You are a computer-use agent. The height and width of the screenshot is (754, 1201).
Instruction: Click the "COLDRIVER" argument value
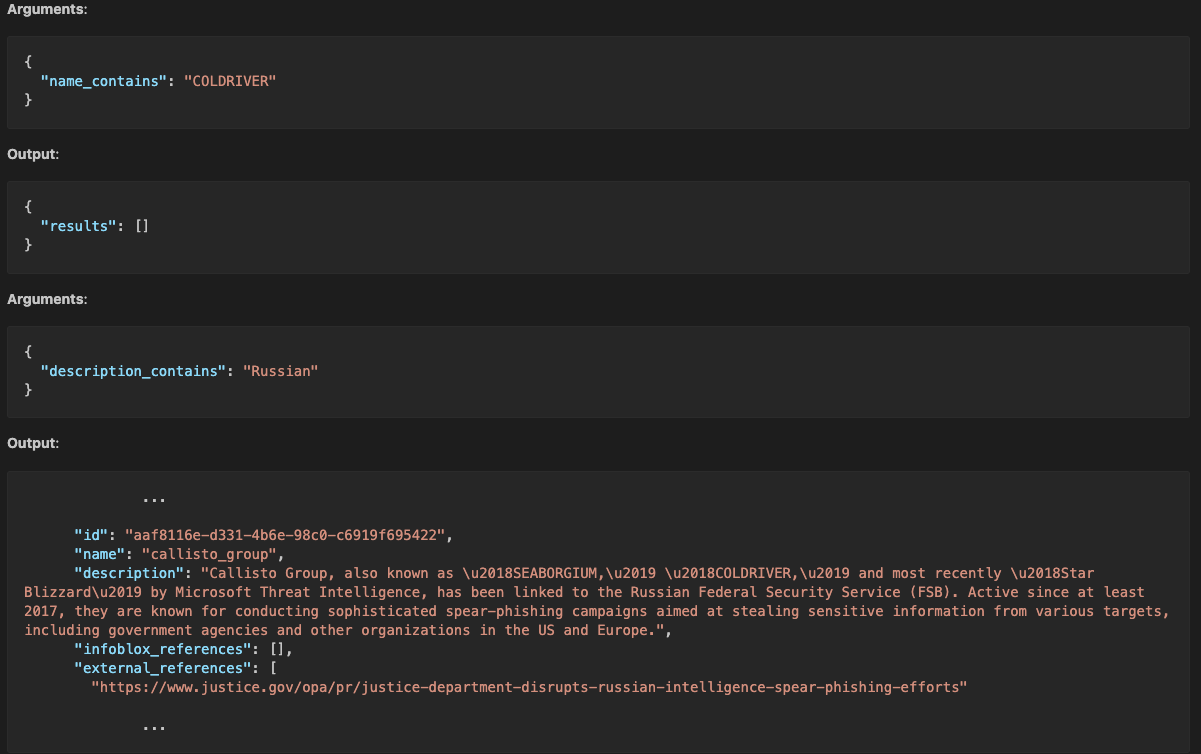coord(229,81)
